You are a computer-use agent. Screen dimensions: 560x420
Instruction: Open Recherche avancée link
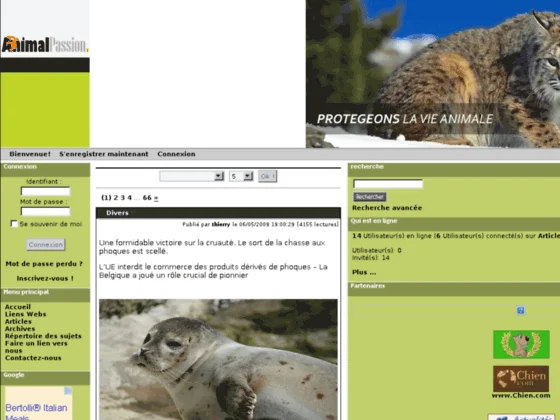(x=387, y=208)
